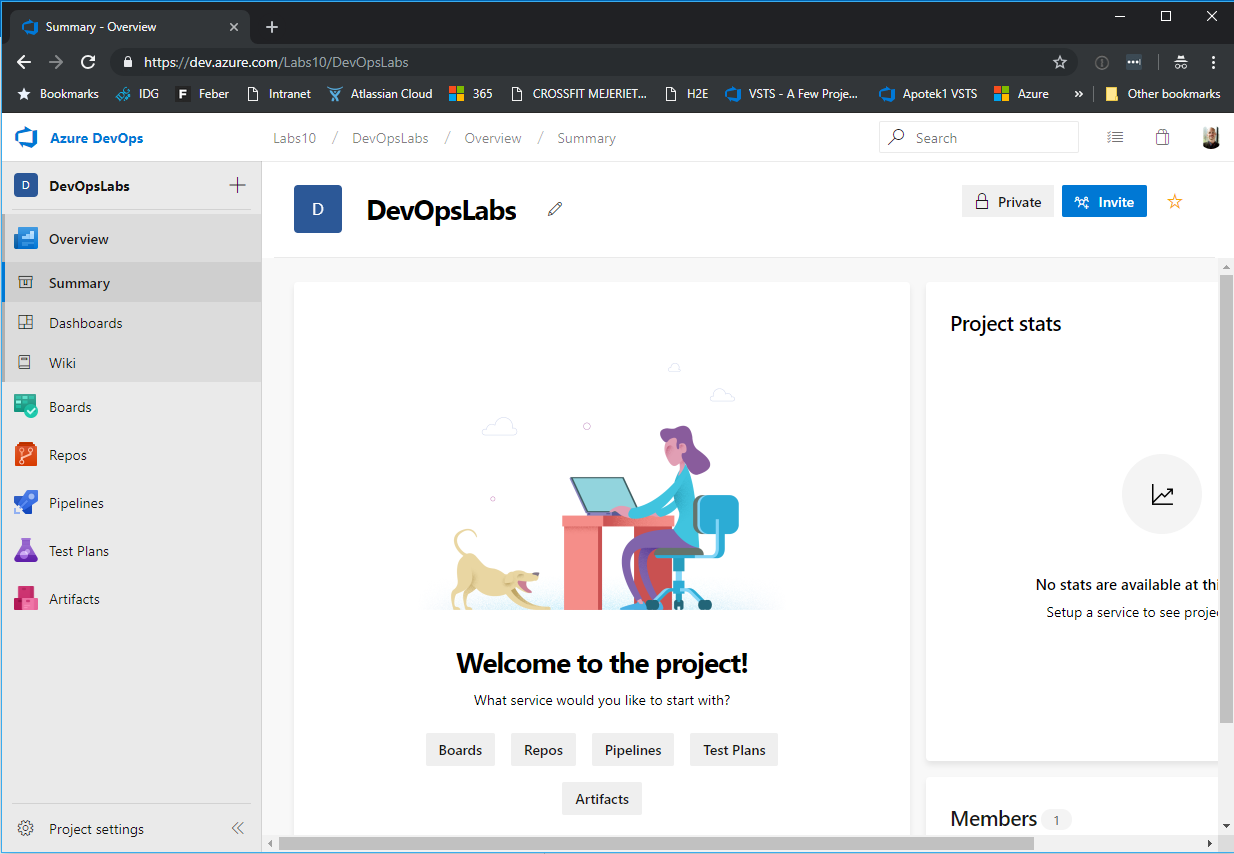
Task: Click the browser address bar
Action: point(594,62)
